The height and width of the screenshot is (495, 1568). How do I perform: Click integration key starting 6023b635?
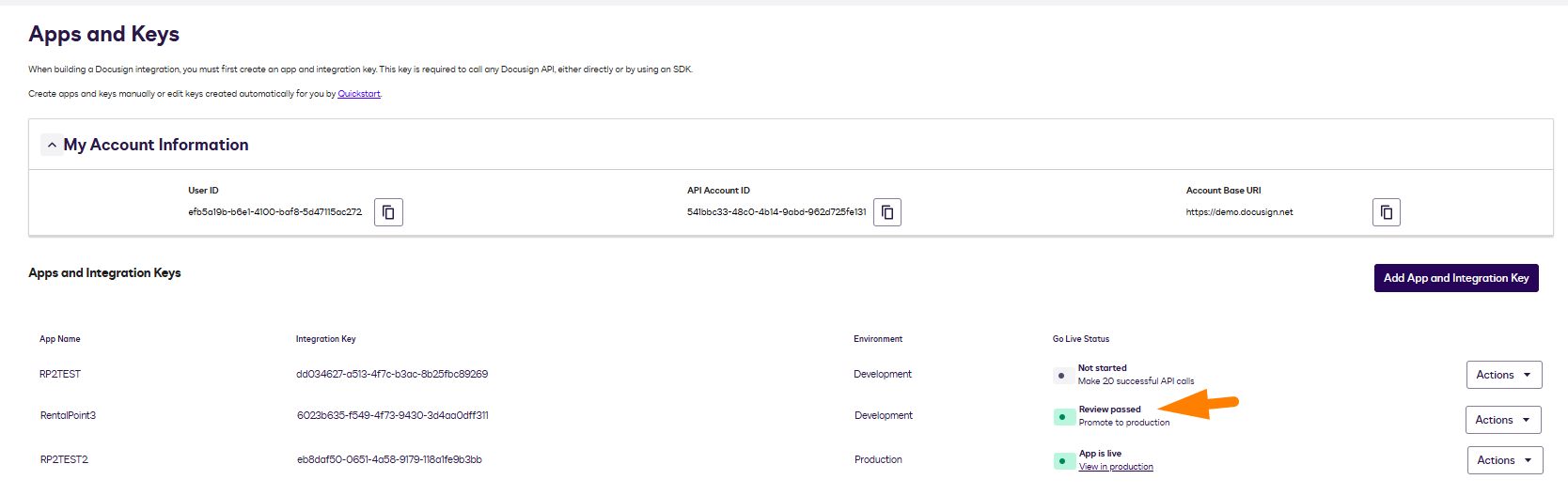393,415
